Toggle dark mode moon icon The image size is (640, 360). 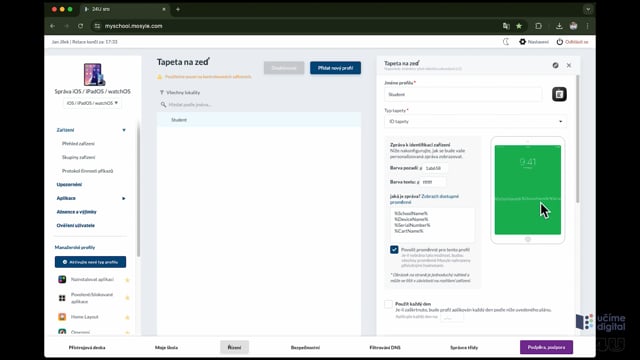click(506, 42)
